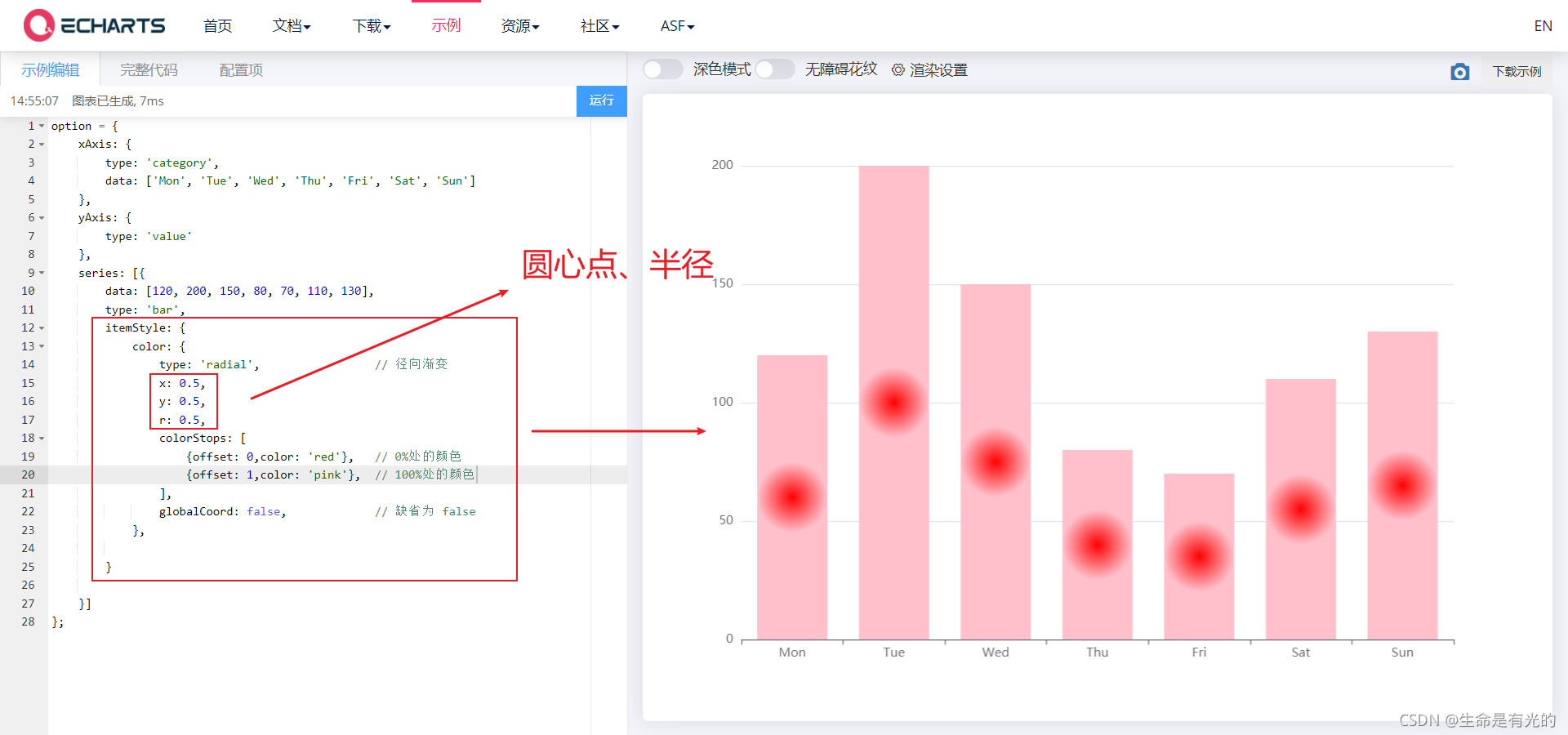Click the 'pink' color value on line 20
This screenshot has width=1568, height=735.
[x=328, y=475]
